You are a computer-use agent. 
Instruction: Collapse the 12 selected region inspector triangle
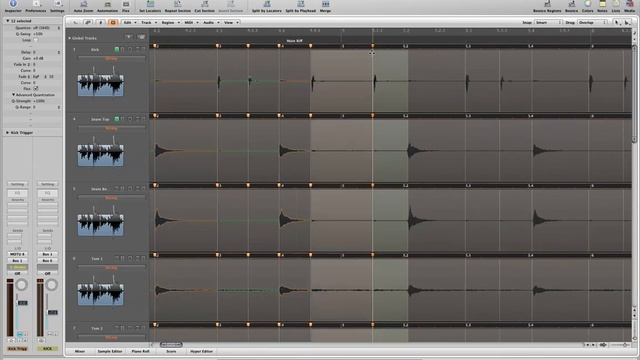(x=8, y=20)
